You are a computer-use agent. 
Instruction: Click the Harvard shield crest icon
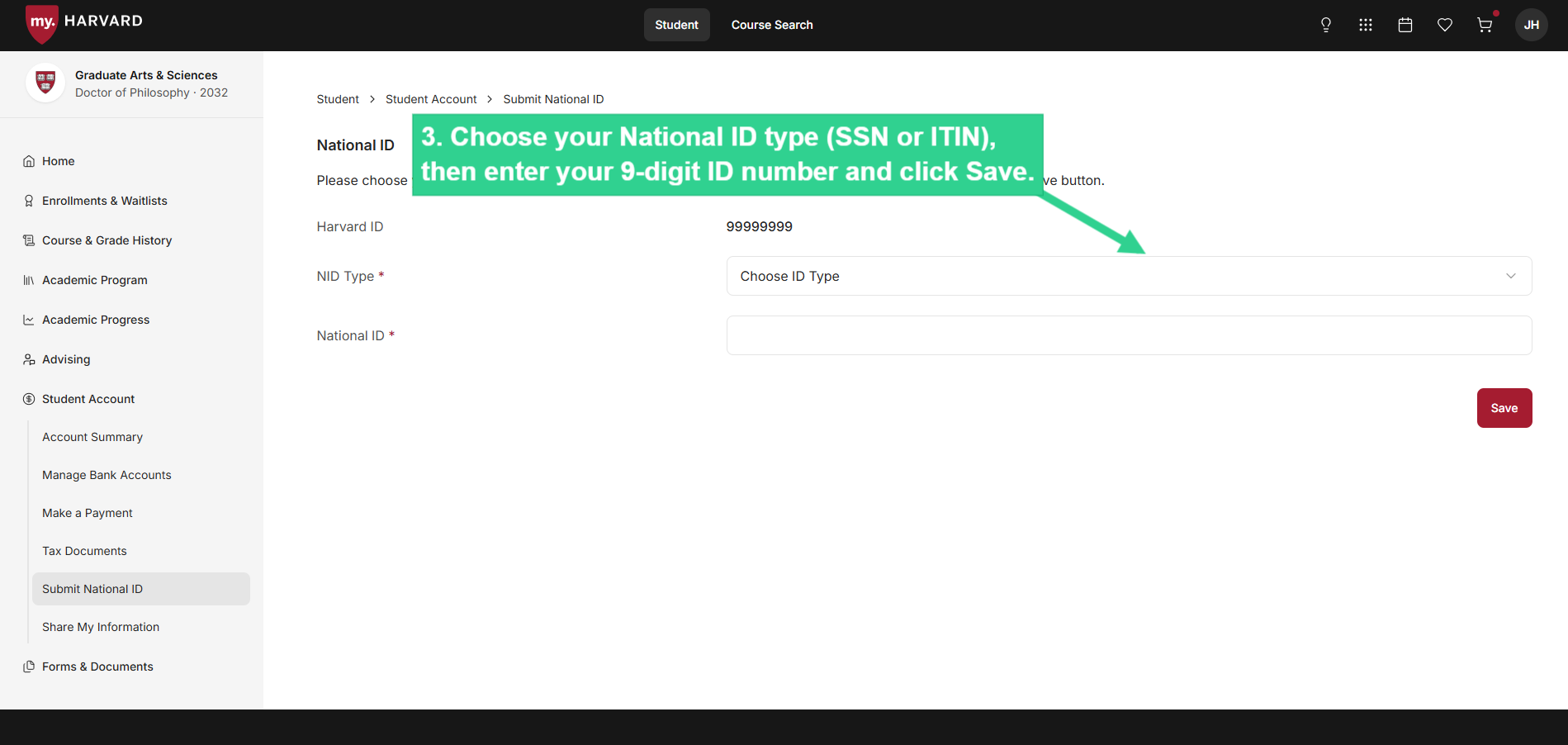coord(45,83)
